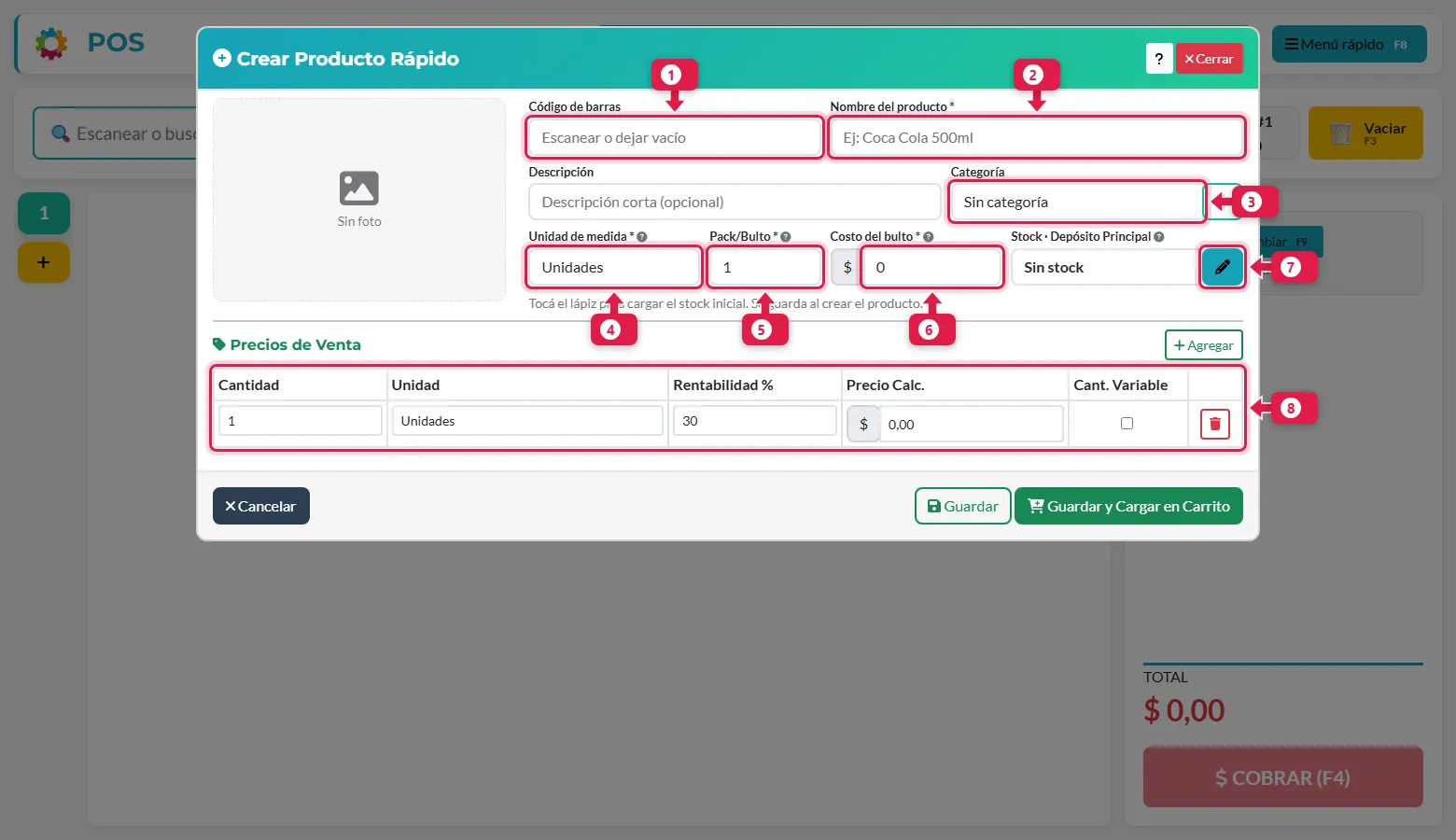
Task: Click help icon next to Unidad de medida
Action: click(x=642, y=237)
